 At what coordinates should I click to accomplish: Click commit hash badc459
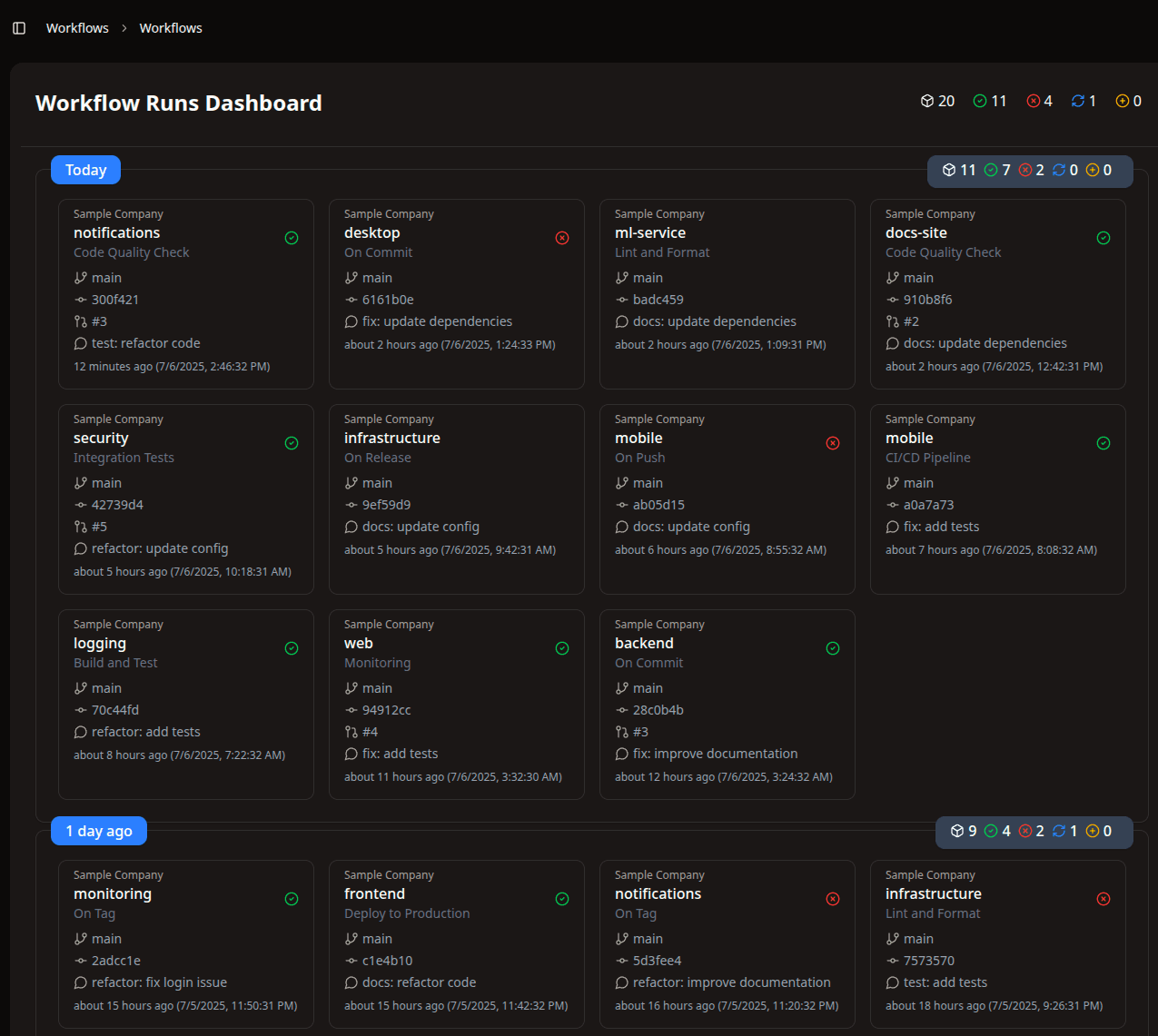pyautogui.click(x=658, y=300)
